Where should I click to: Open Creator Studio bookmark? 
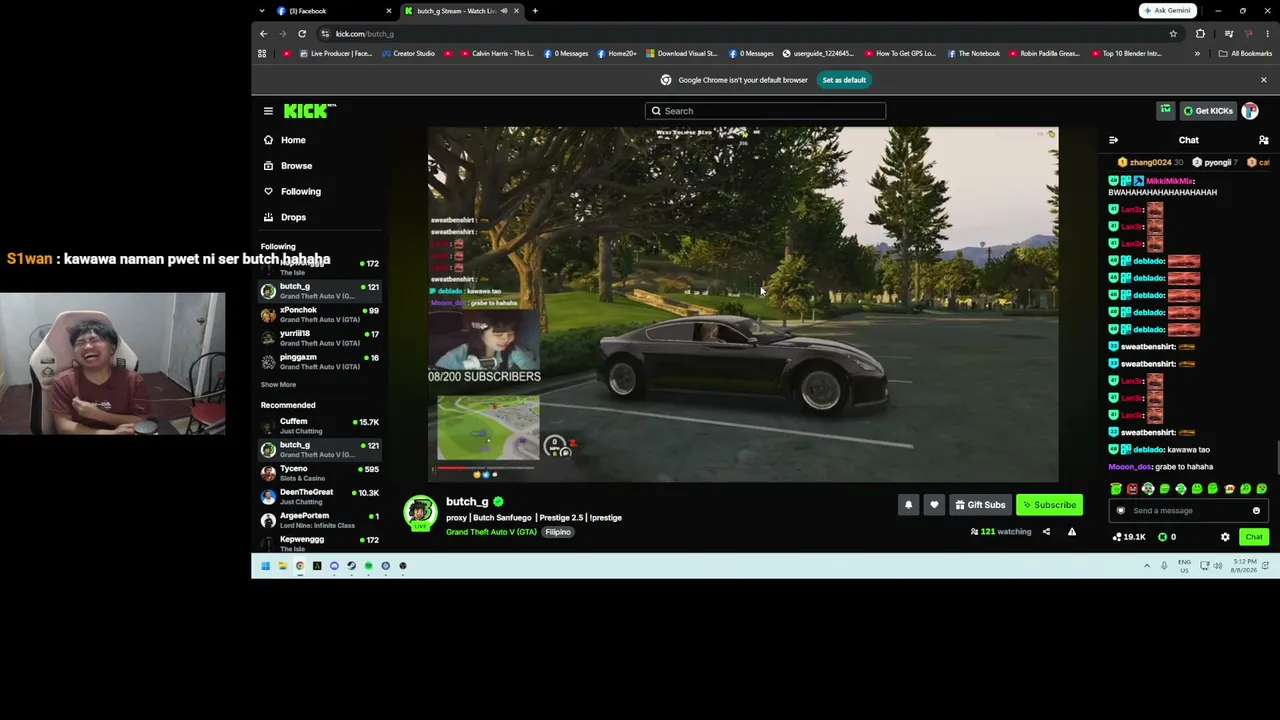coord(408,54)
